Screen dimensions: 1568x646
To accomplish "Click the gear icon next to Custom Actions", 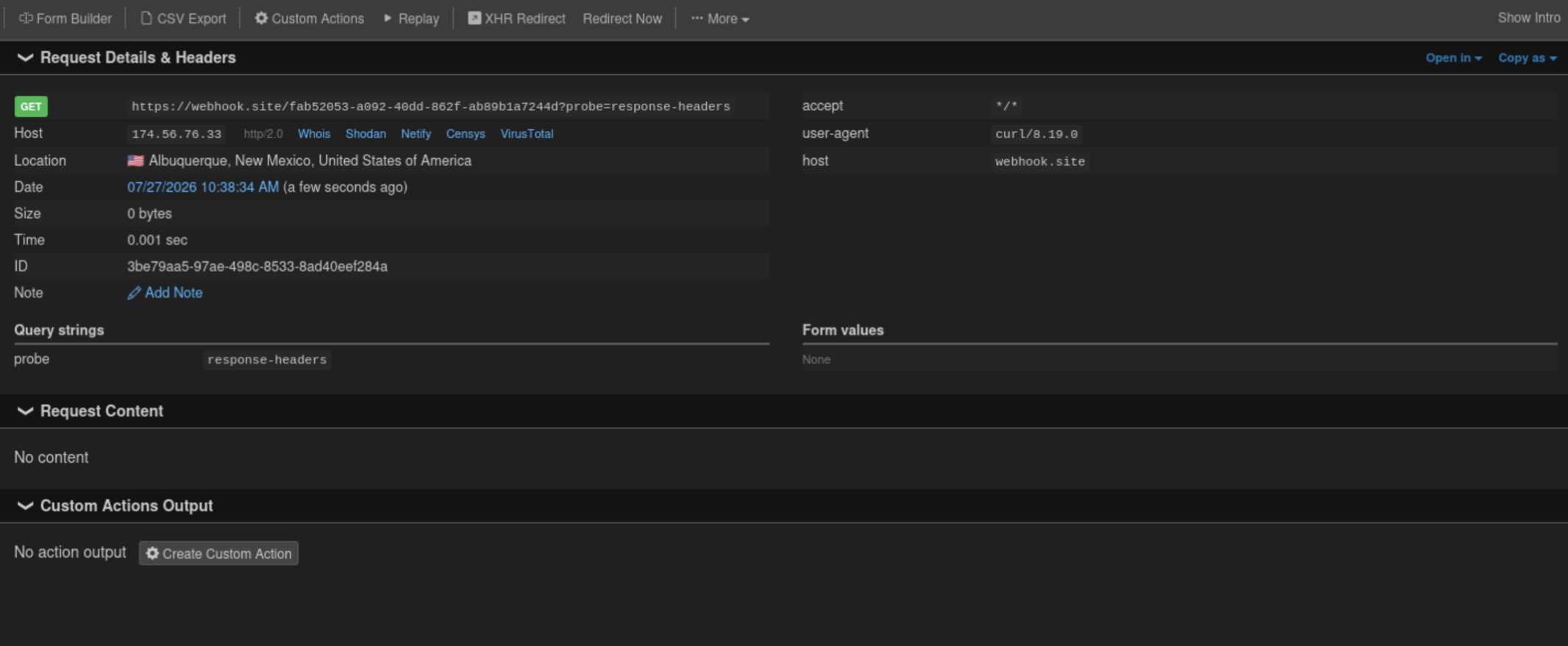I will point(261,18).
